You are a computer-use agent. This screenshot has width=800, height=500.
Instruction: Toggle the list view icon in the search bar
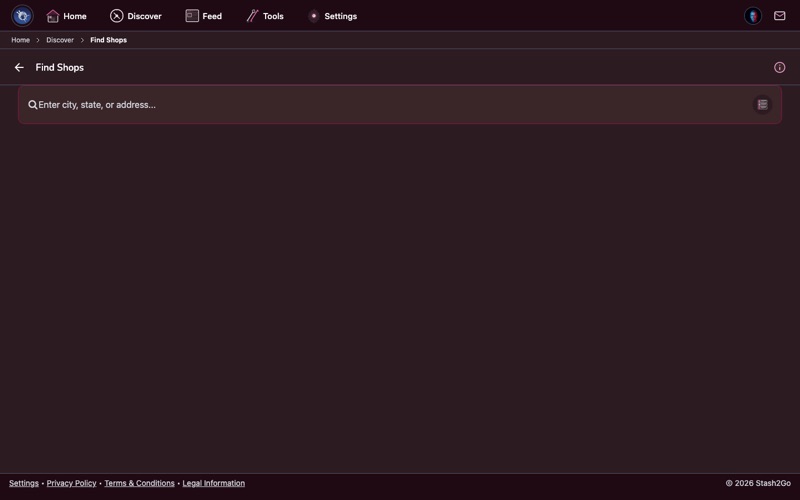(x=762, y=105)
